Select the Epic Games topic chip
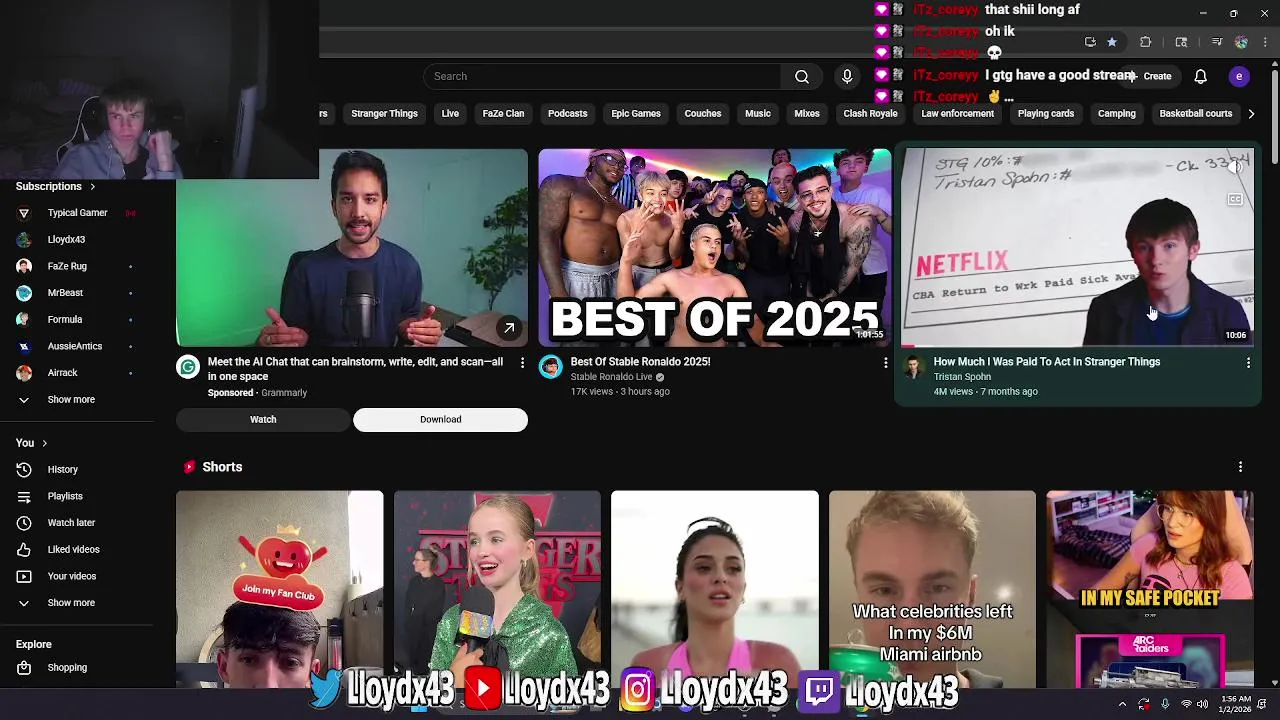Viewport: 1280px width, 720px height. [636, 114]
